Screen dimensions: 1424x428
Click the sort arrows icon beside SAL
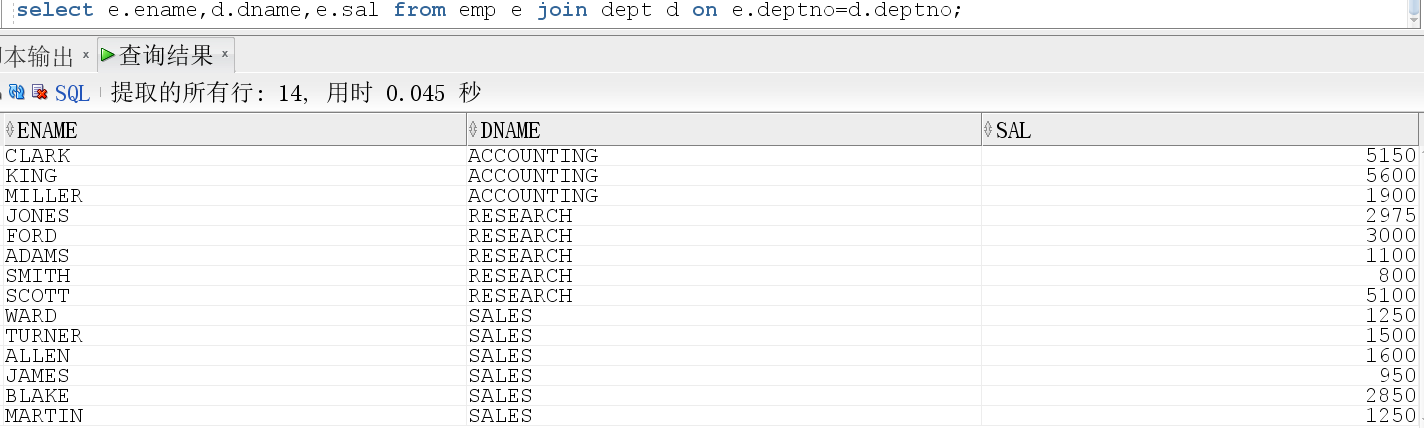[988, 130]
